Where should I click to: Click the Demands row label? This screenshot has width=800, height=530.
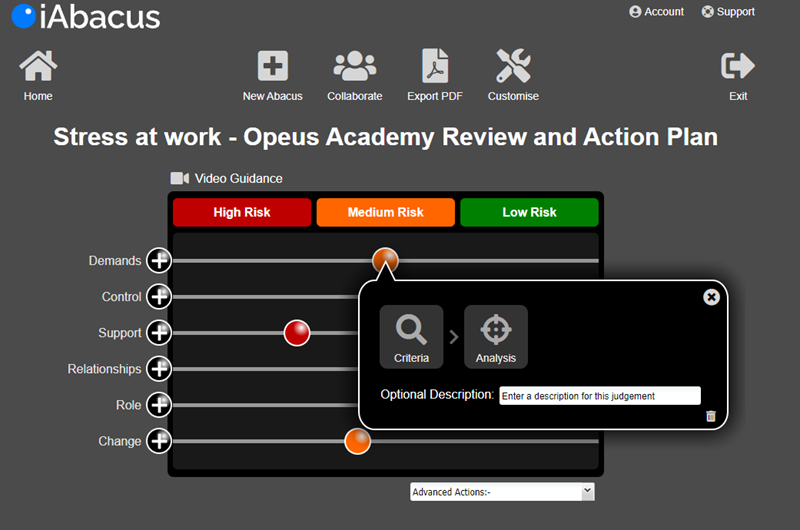pyautogui.click(x=115, y=261)
